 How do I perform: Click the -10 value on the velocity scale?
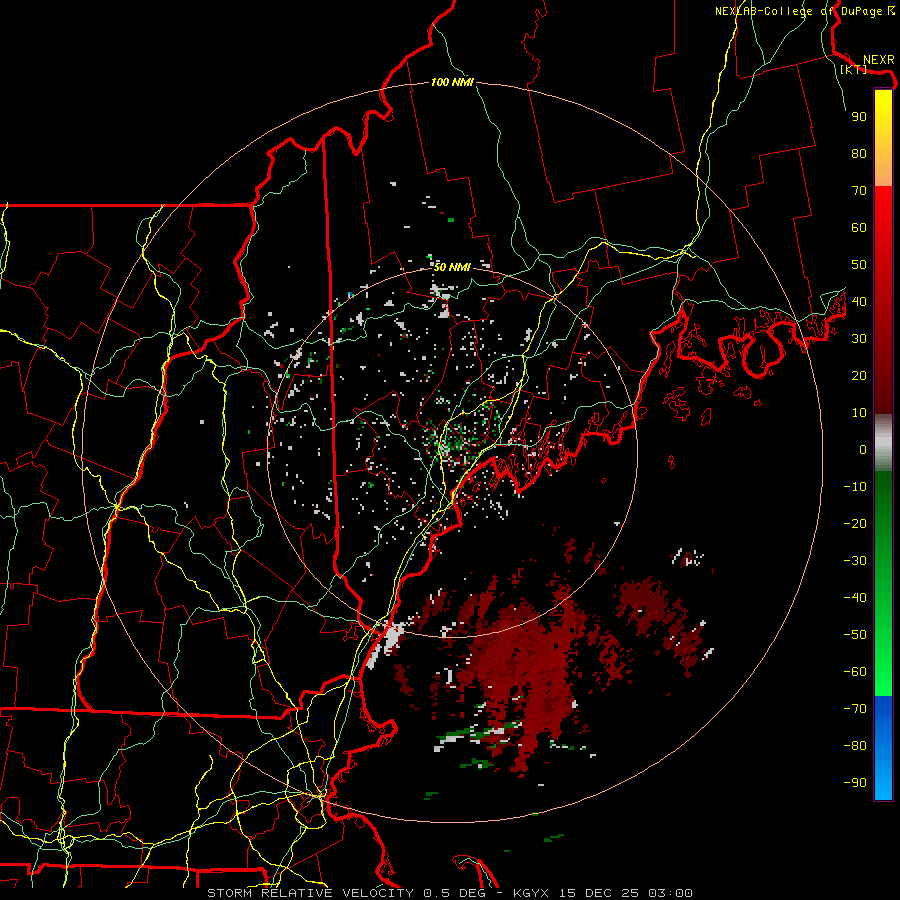855,487
